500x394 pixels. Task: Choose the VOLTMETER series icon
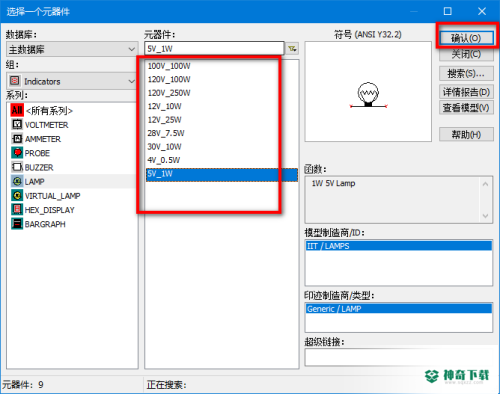coord(17,124)
